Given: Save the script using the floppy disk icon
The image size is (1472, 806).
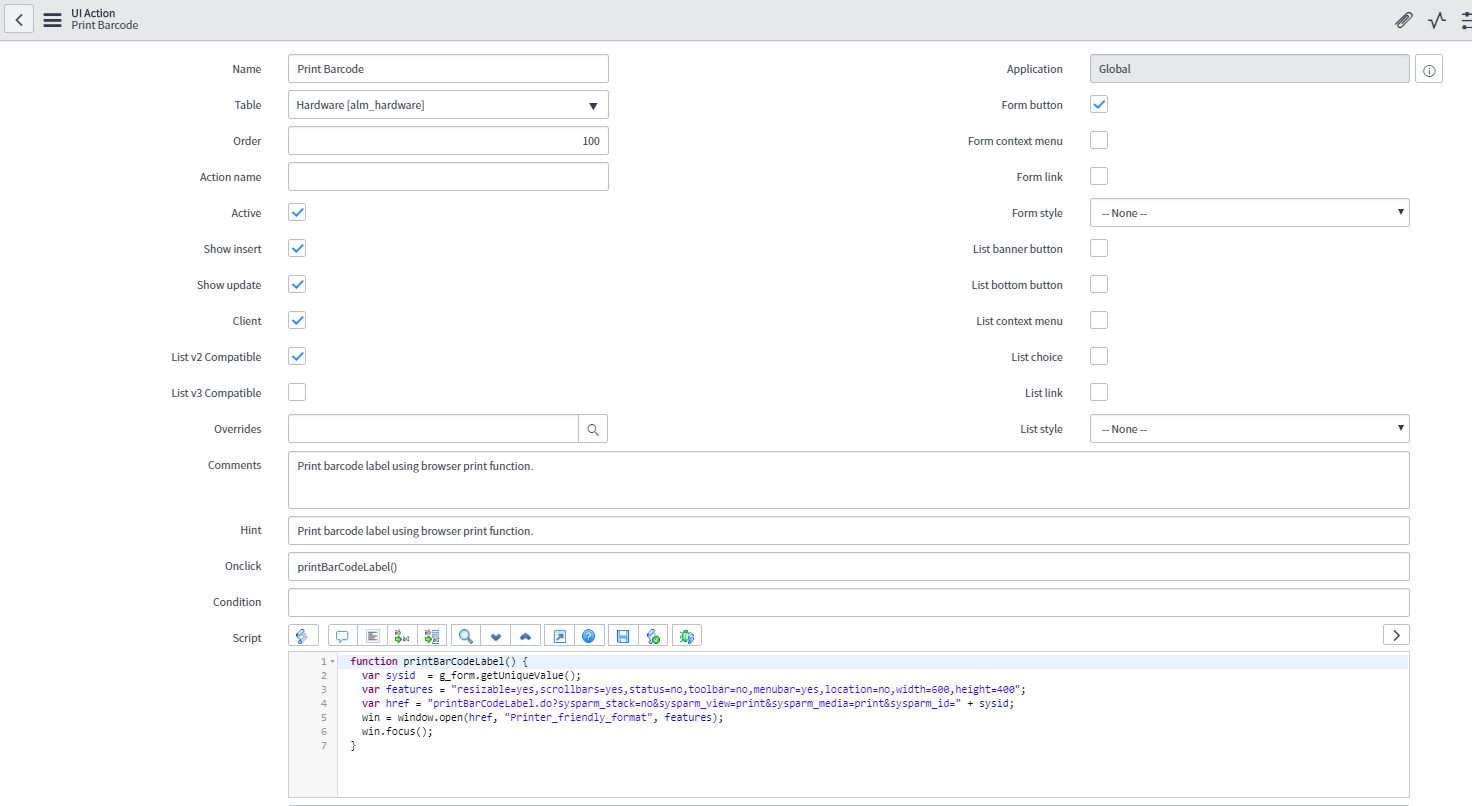Looking at the screenshot, I should point(622,635).
